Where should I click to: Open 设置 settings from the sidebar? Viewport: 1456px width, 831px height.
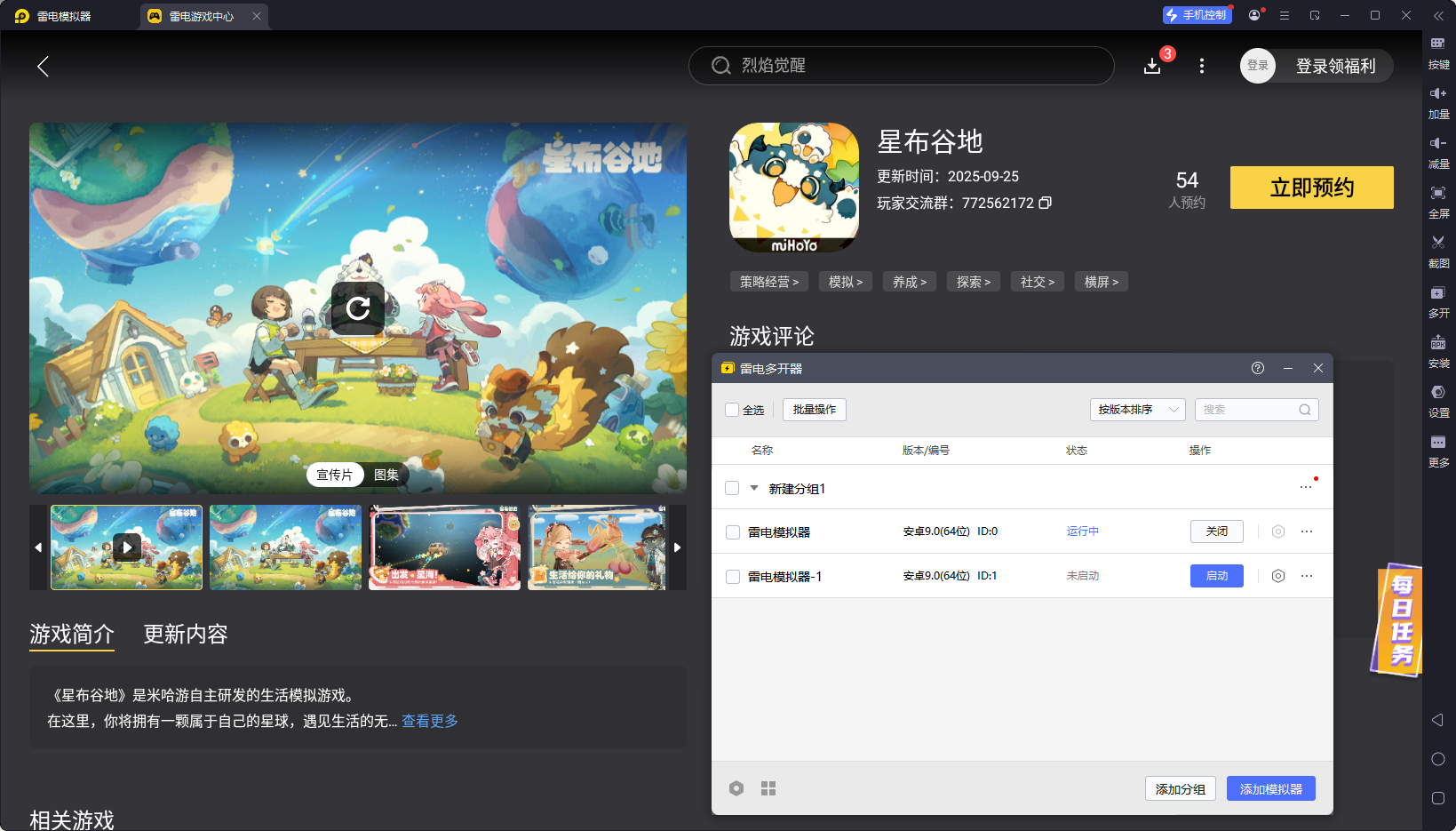pyautogui.click(x=1438, y=401)
